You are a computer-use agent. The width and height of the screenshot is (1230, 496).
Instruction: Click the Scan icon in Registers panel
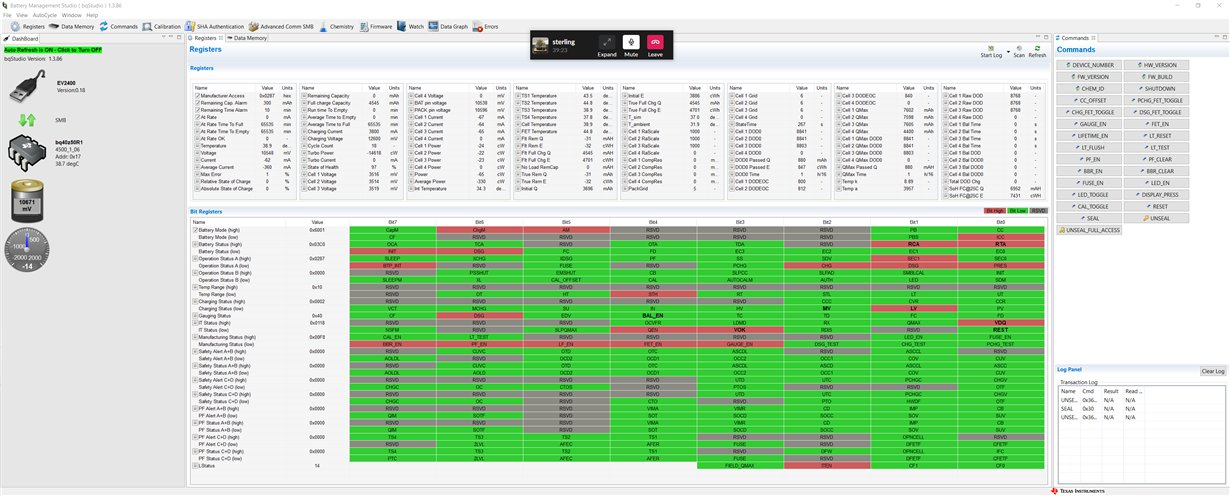(1019, 50)
